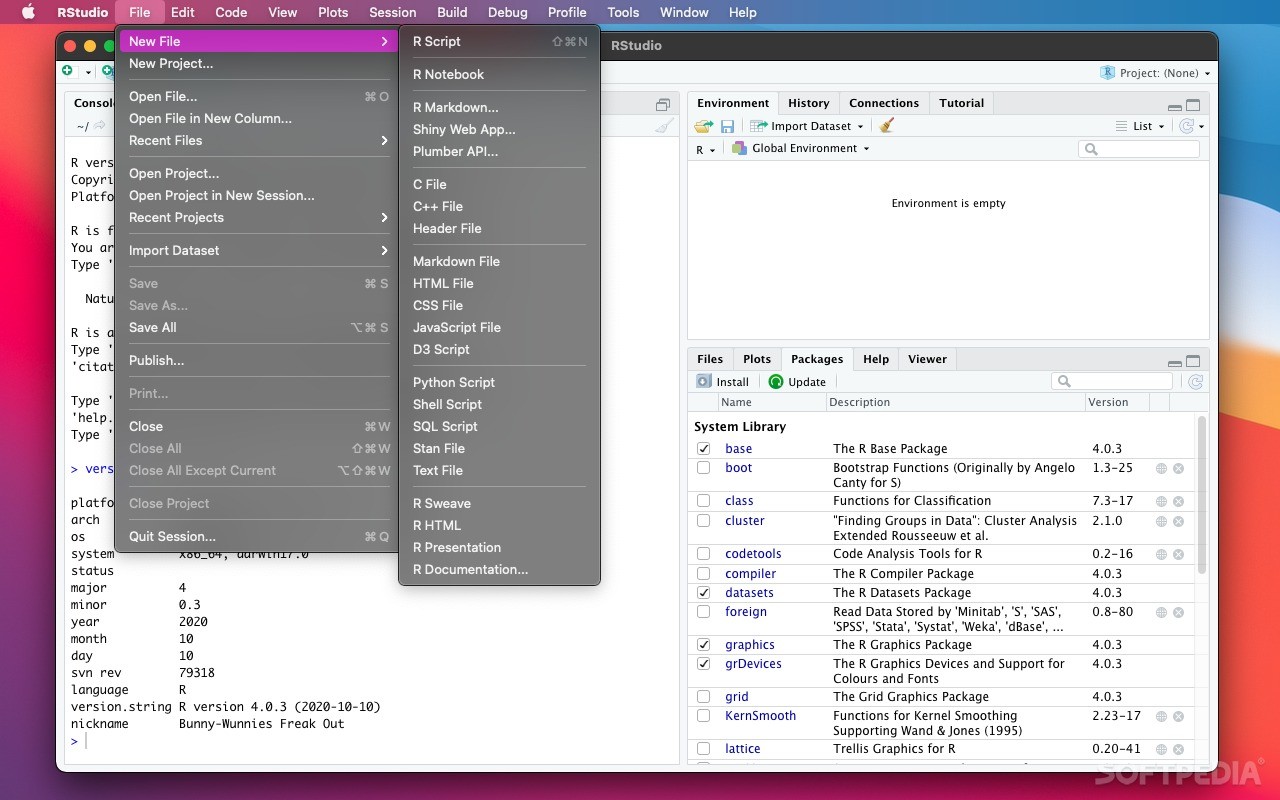Click the Install button label

[x=733, y=382]
